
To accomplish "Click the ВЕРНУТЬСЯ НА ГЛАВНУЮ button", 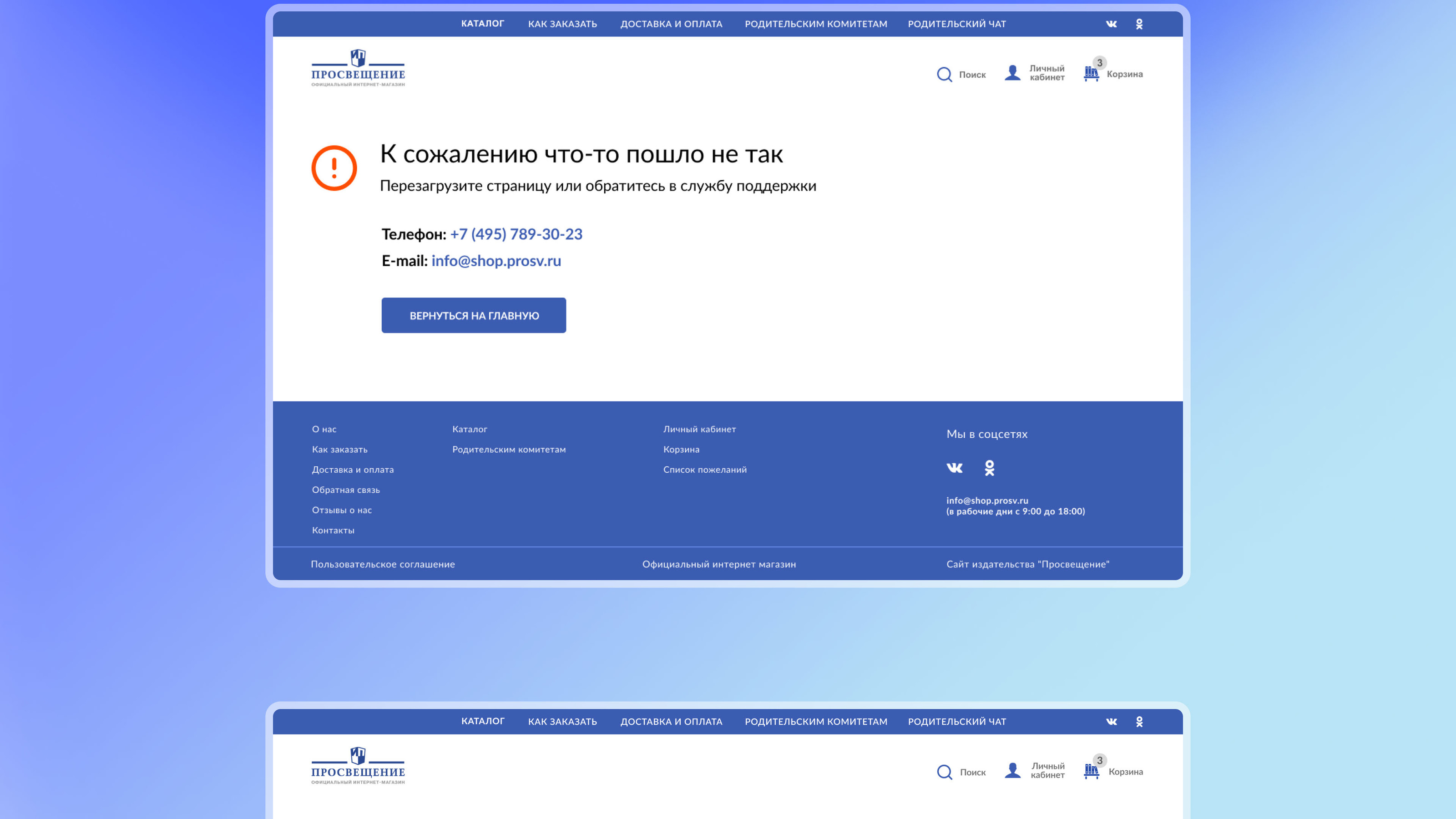I will click(474, 315).
